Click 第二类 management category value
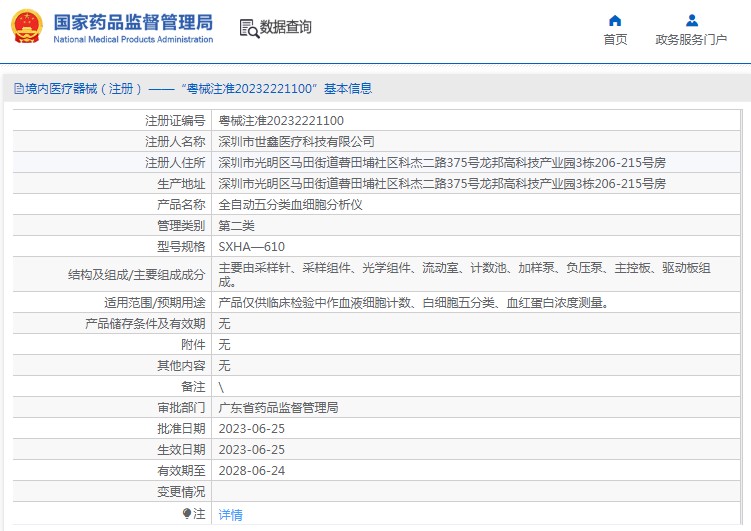The image size is (751, 531). click(x=237, y=226)
